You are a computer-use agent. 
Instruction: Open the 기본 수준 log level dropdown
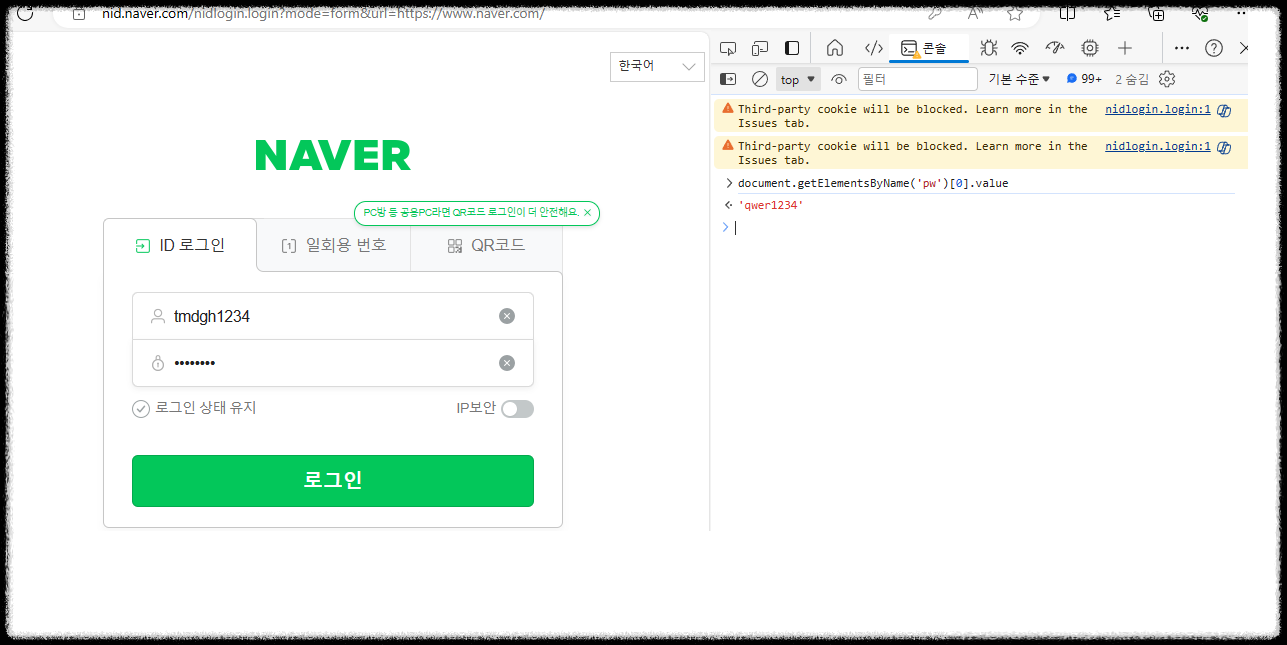tap(1019, 79)
